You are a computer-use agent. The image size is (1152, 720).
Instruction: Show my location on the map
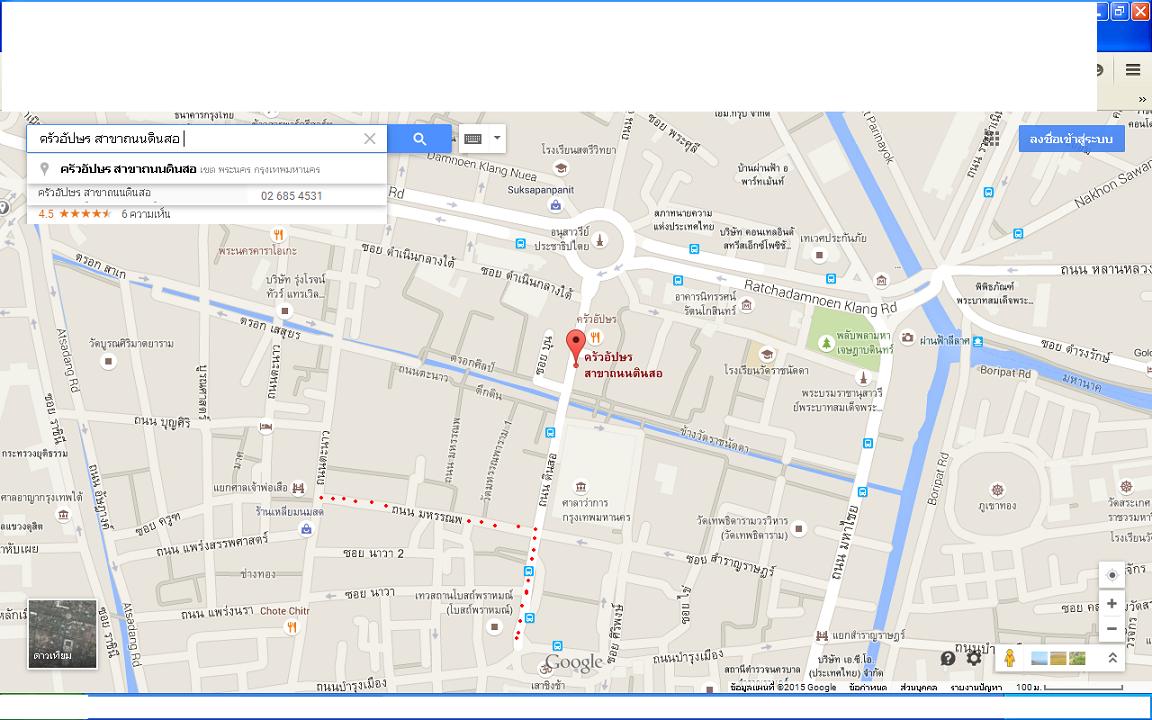[1112, 575]
